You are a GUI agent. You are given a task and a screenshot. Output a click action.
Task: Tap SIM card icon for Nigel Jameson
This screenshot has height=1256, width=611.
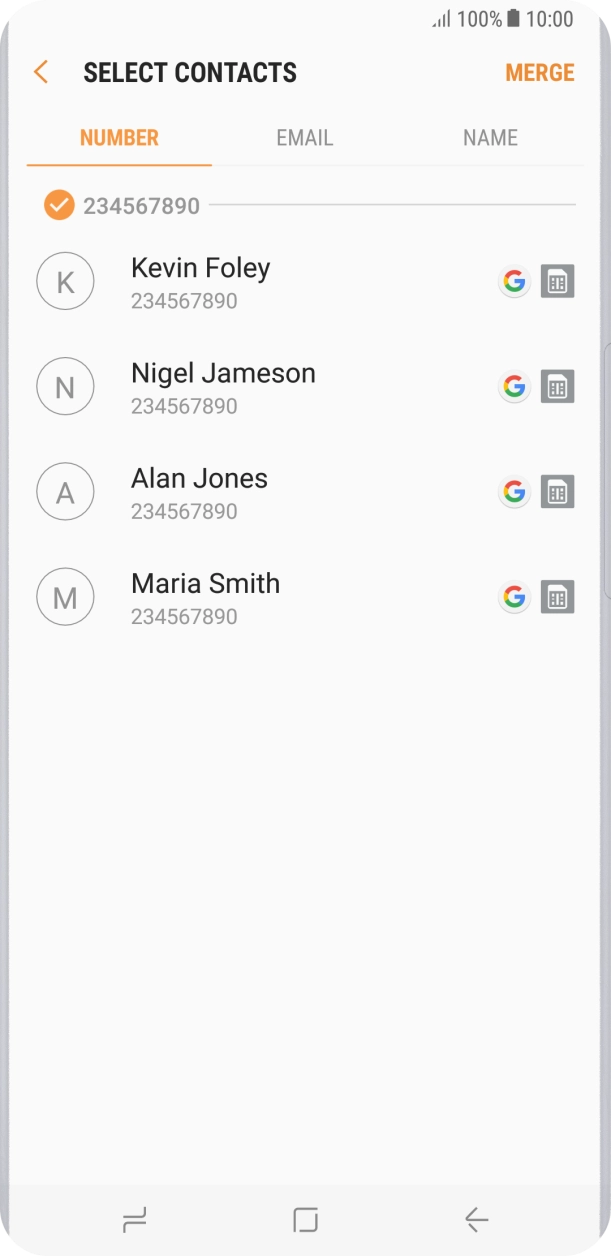(x=557, y=387)
